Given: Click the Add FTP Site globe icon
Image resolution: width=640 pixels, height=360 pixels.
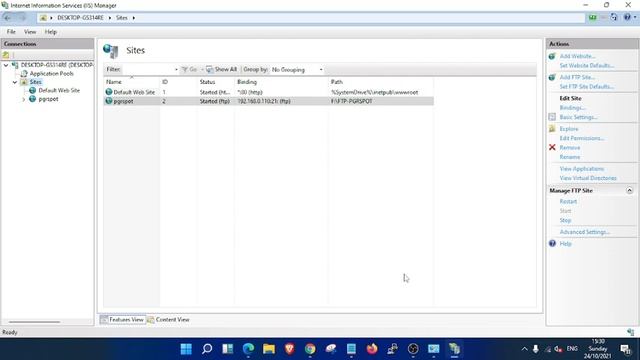Looking at the screenshot, I should pos(552,77).
